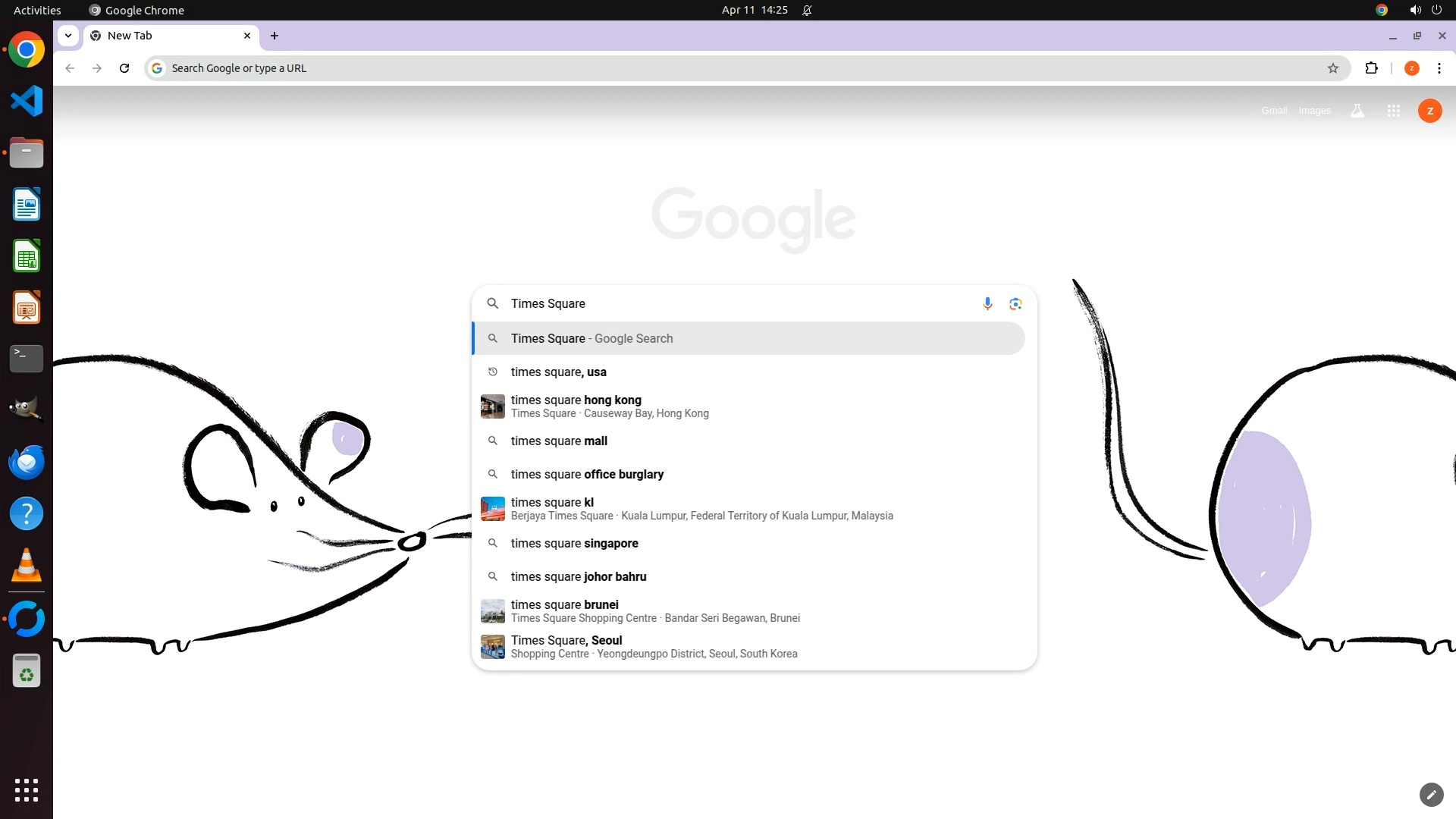The height and width of the screenshot is (819, 1456).
Task: Open Chrome's three-dot menu
Action: click(x=1439, y=68)
